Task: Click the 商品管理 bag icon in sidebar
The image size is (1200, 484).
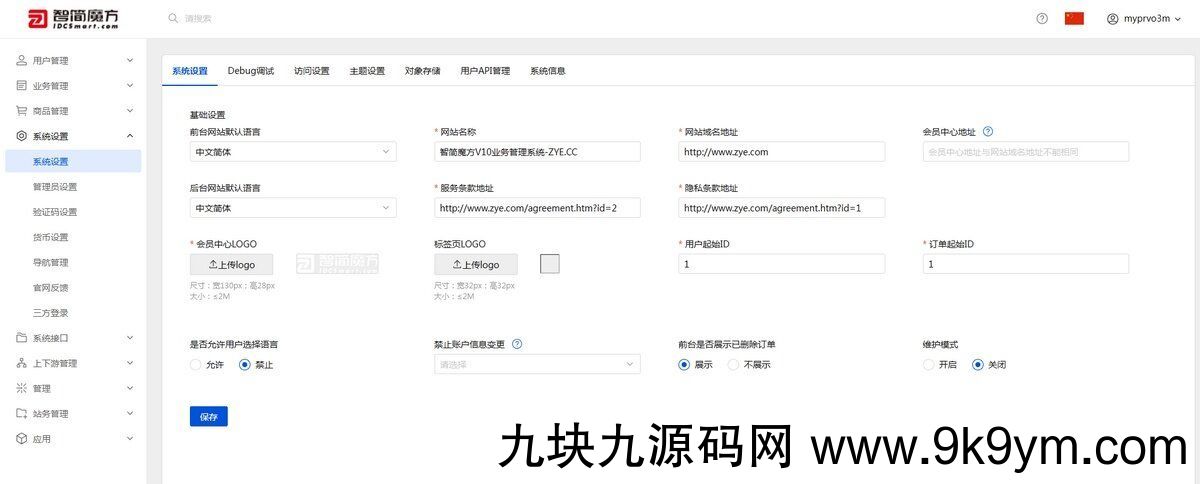Action: 22,111
